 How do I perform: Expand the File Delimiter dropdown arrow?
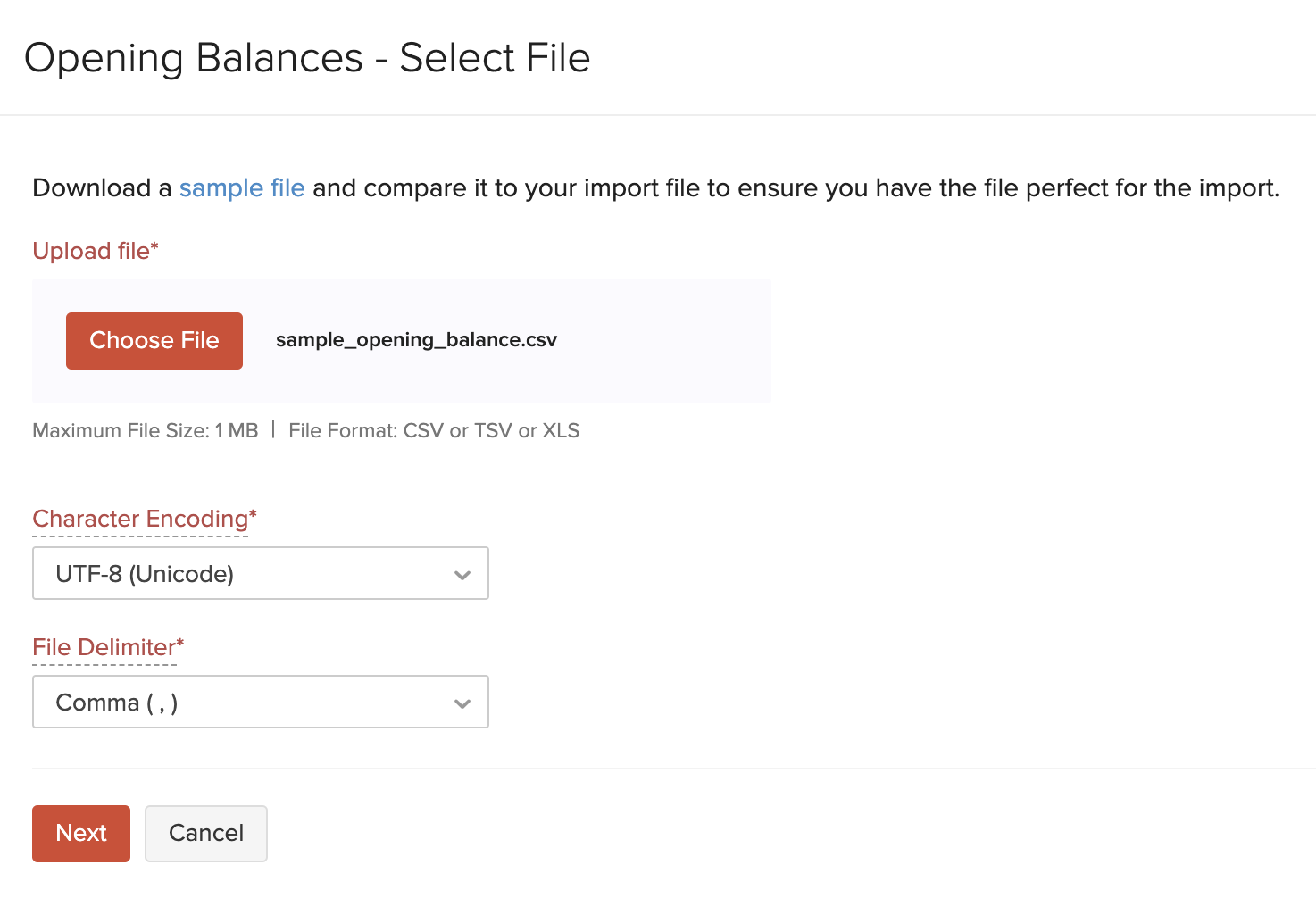[x=462, y=703]
